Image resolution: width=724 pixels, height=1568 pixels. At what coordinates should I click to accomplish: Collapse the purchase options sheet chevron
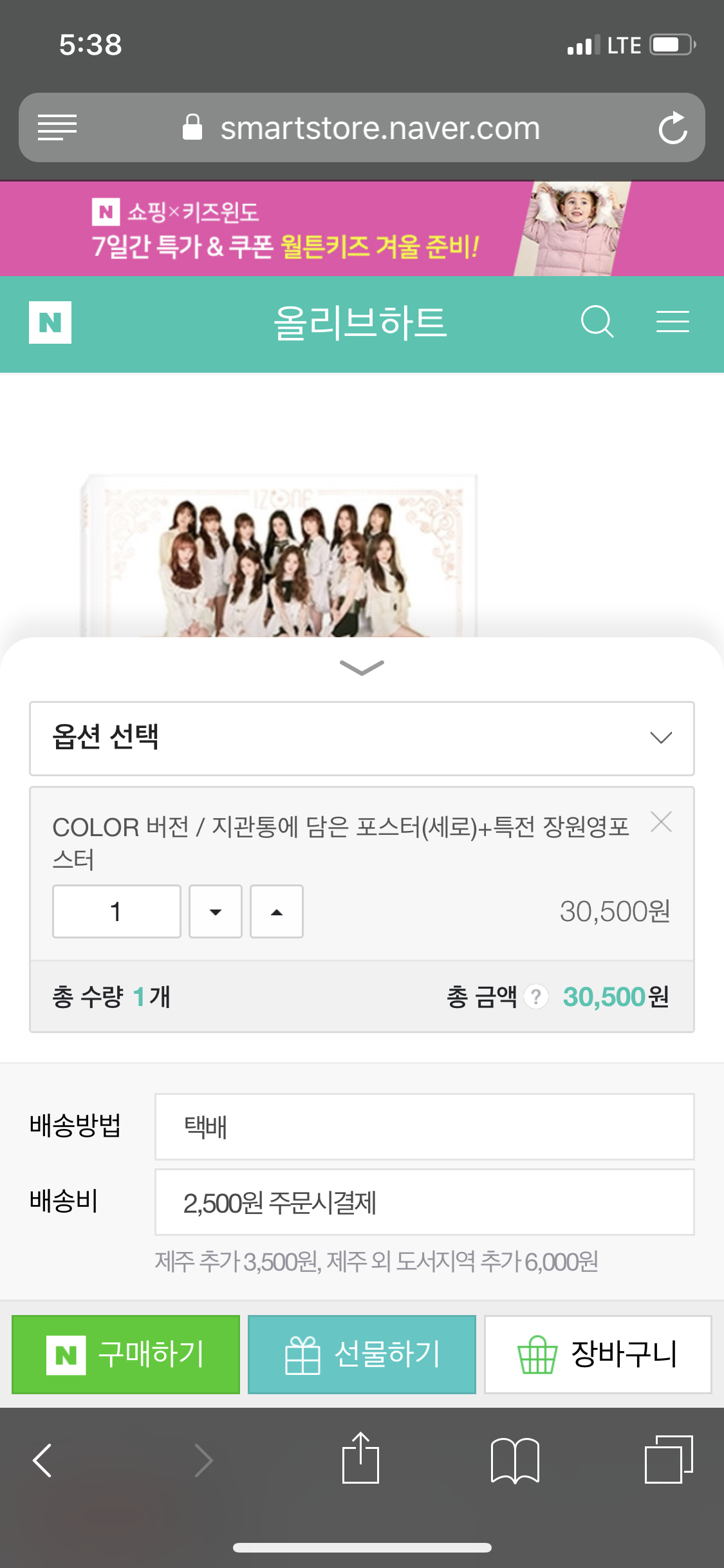(x=362, y=667)
